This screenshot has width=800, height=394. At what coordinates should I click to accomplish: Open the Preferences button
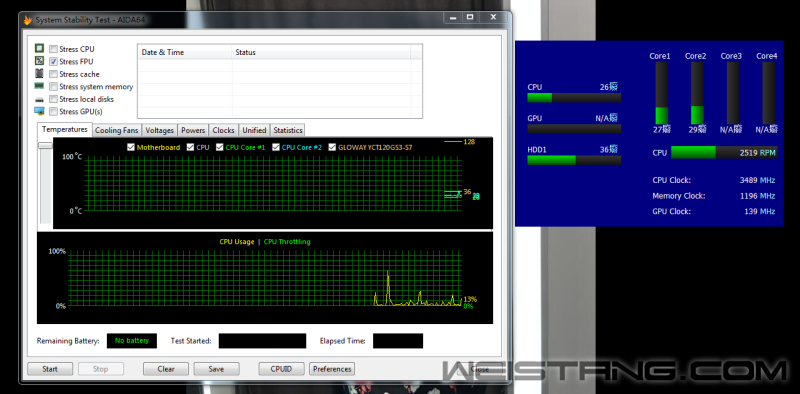point(332,369)
